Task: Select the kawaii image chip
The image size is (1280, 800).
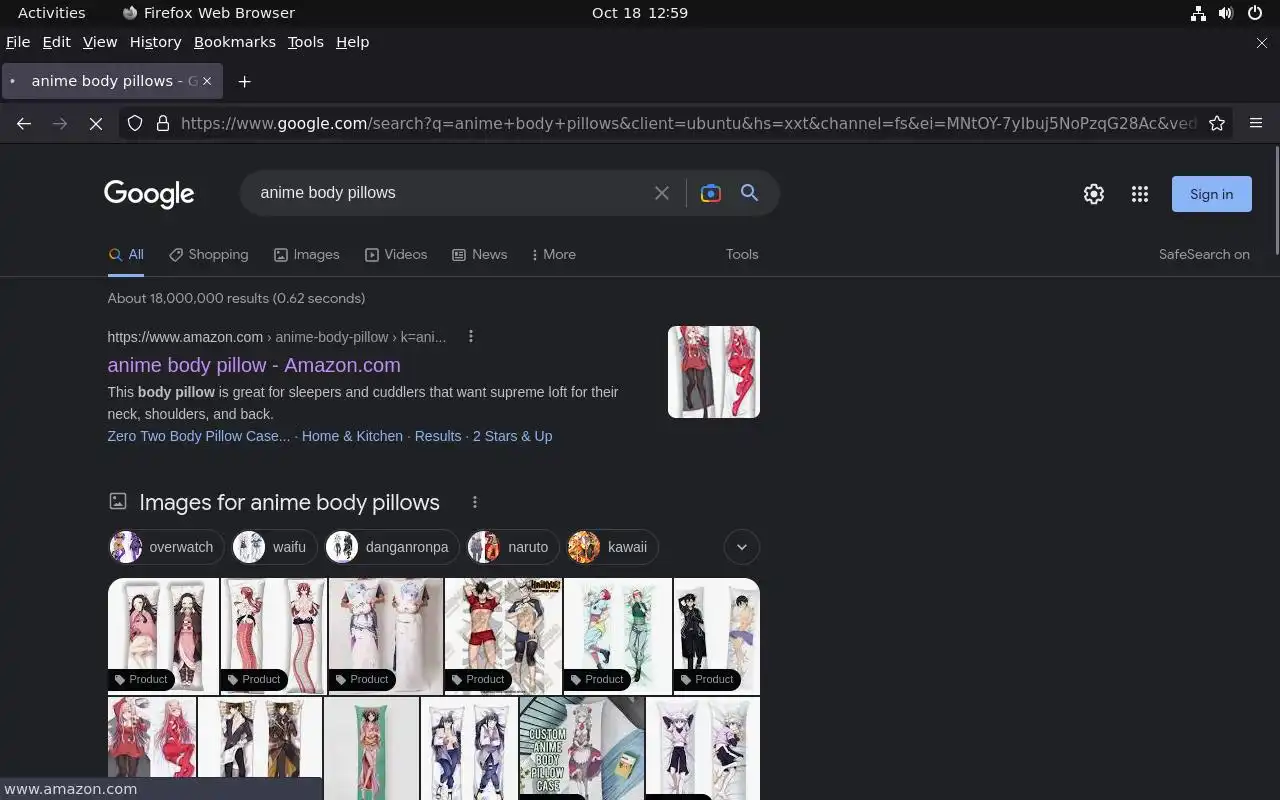Action: tap(613, 547)
